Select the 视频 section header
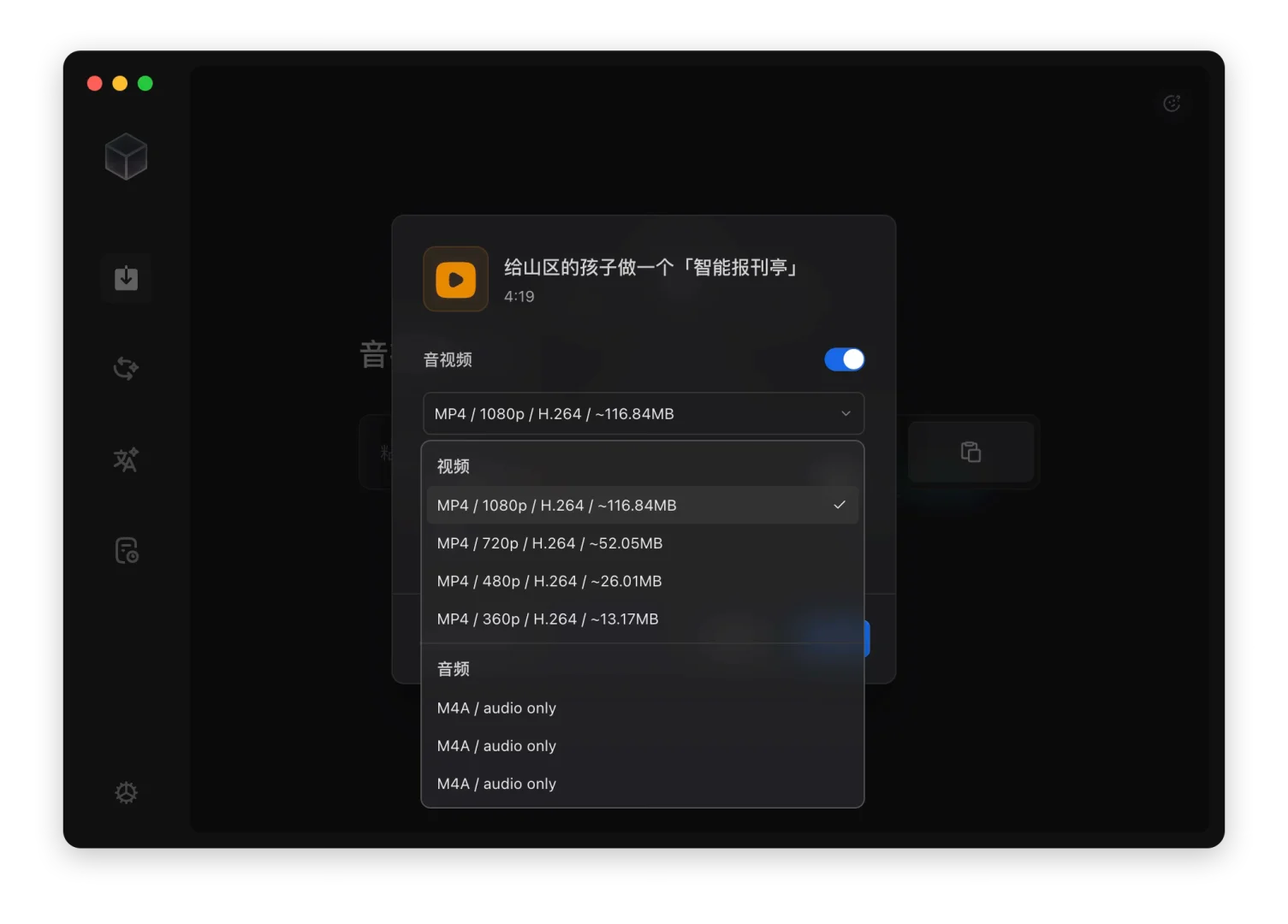Image resolution: width=1288 pixels, height=924 pixels. [453, 466]
